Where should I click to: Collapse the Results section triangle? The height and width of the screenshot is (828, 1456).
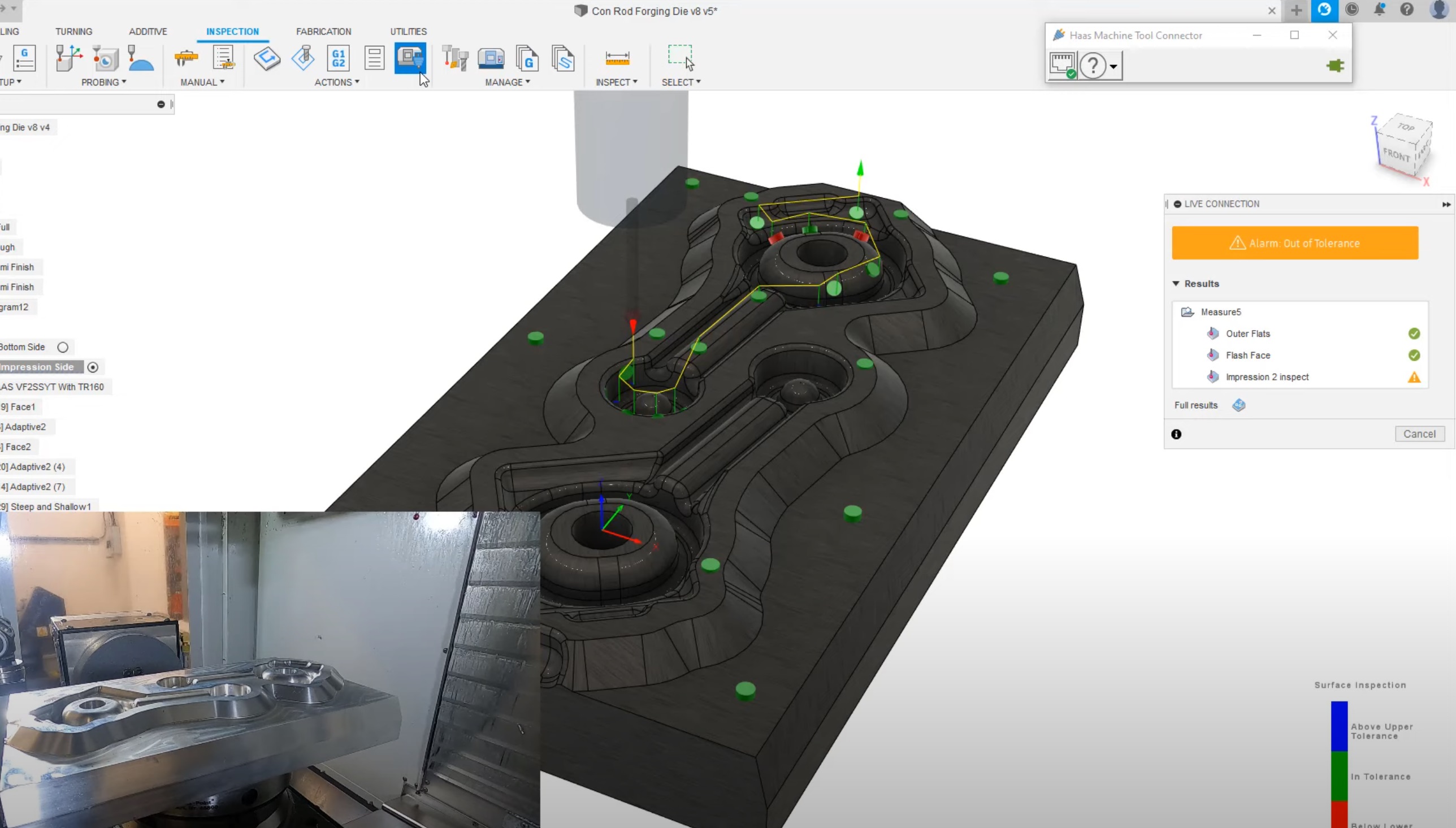pos(1176,283)
